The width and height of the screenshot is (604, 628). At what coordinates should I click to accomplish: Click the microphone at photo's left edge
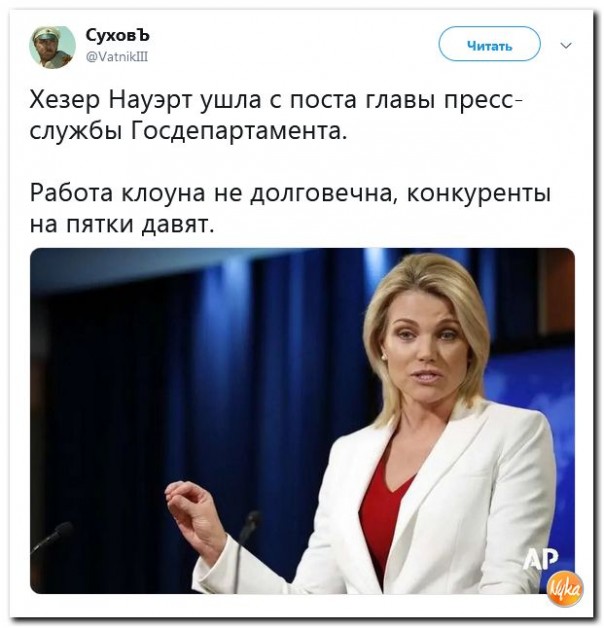click(x=52, y=537)
